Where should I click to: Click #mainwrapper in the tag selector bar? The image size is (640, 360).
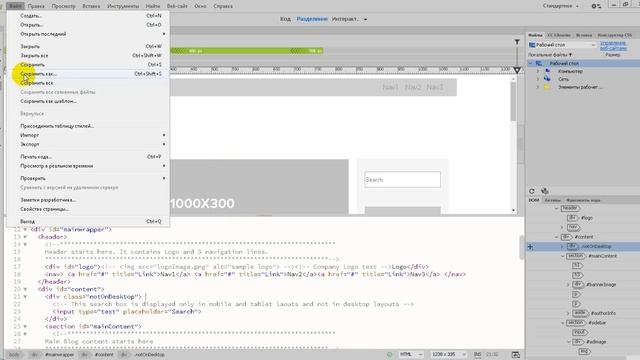[59, 355]
